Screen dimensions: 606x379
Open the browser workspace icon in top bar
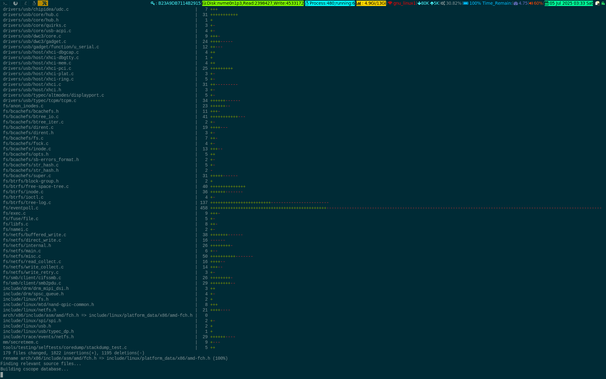(15, 3)
